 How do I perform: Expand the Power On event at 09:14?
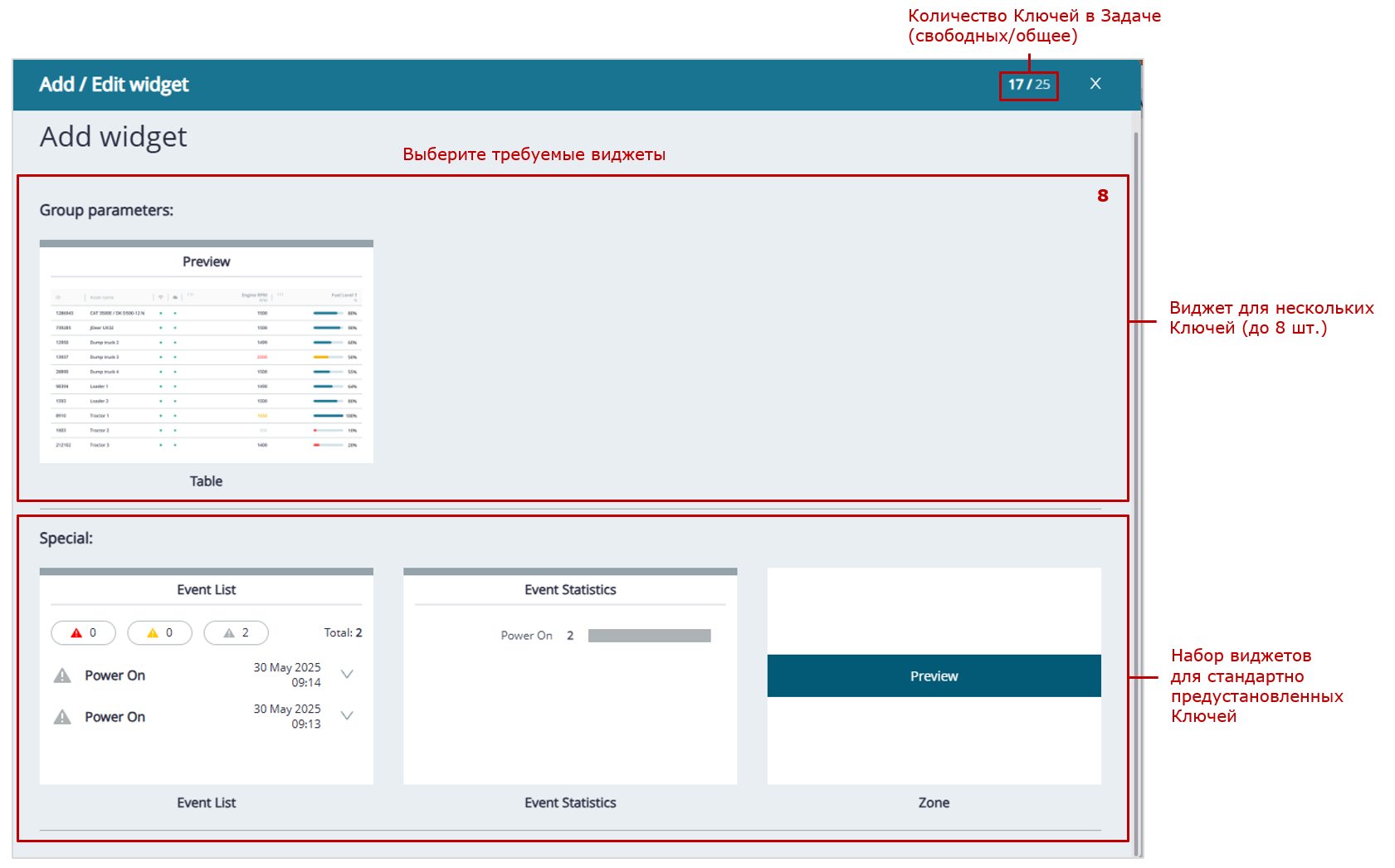(x=347, y=675)
